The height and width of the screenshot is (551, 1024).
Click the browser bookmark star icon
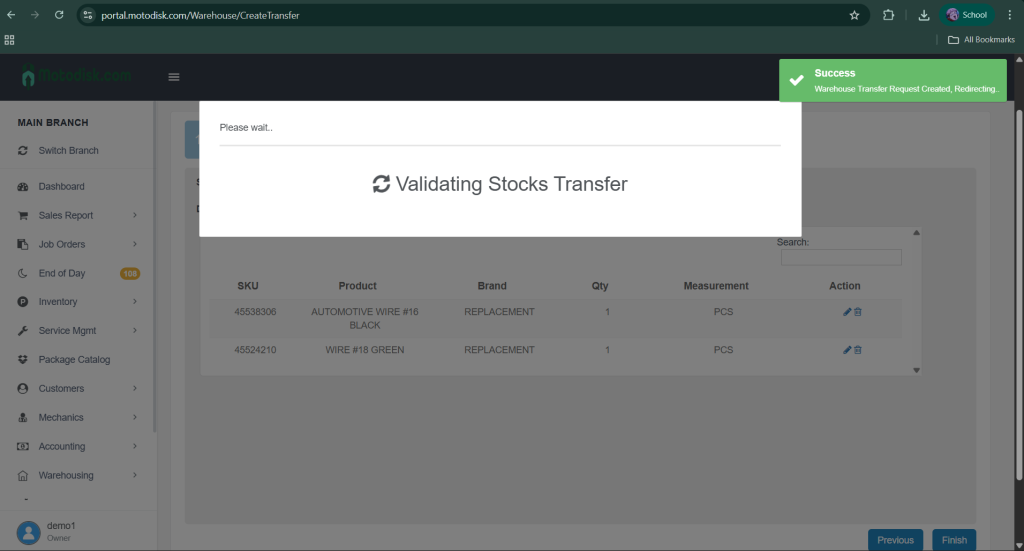(854, 15)
